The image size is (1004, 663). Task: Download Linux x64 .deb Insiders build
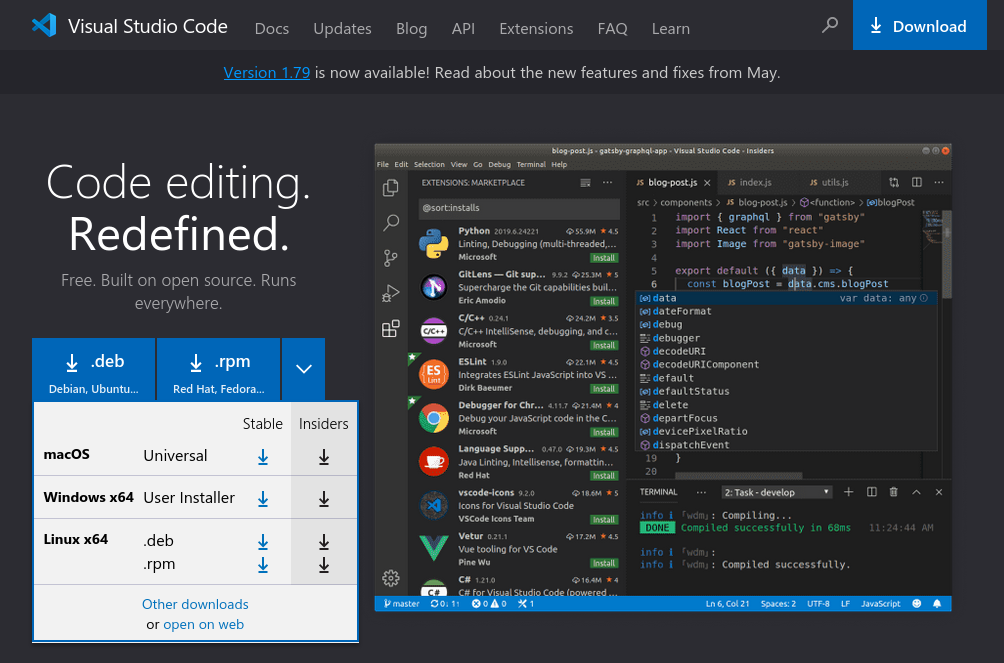[x=323, y=542]
